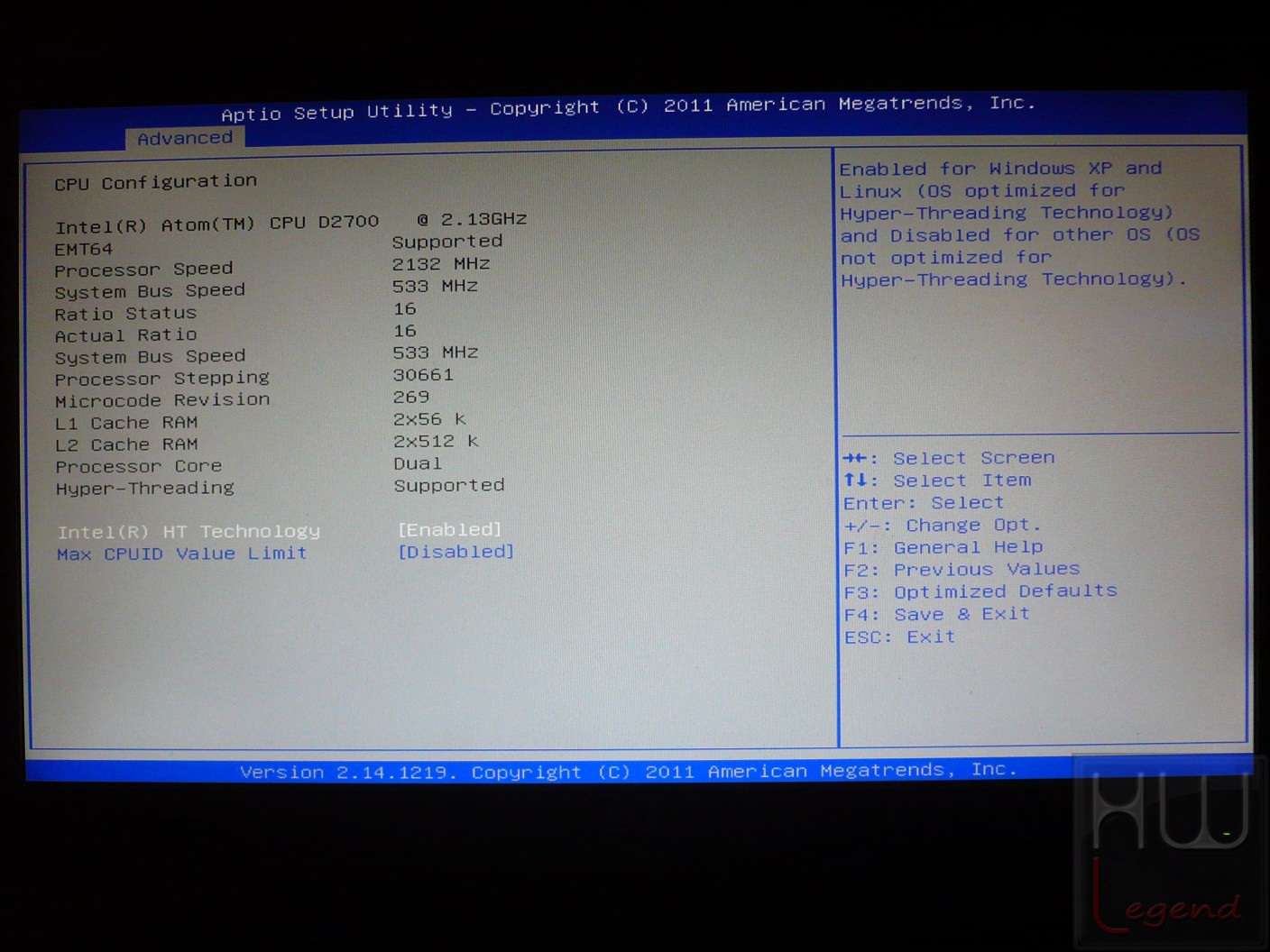The height and width of the screenshot is (952, 1270).
Task: Click the F2: Previous Values hint
Action: coord(962,570)
